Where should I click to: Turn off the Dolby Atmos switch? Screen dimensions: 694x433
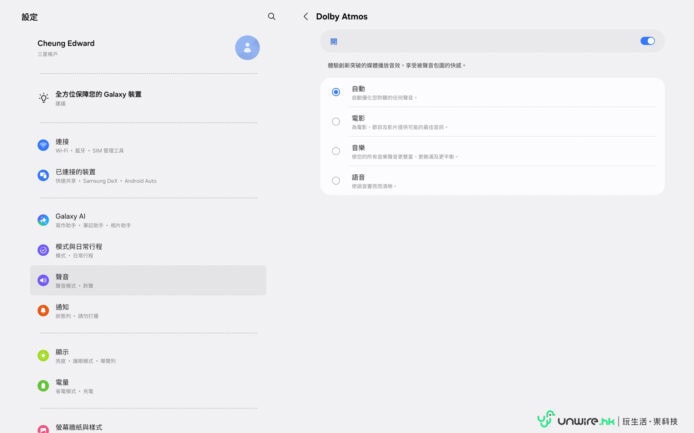click(x=647, y=41)
